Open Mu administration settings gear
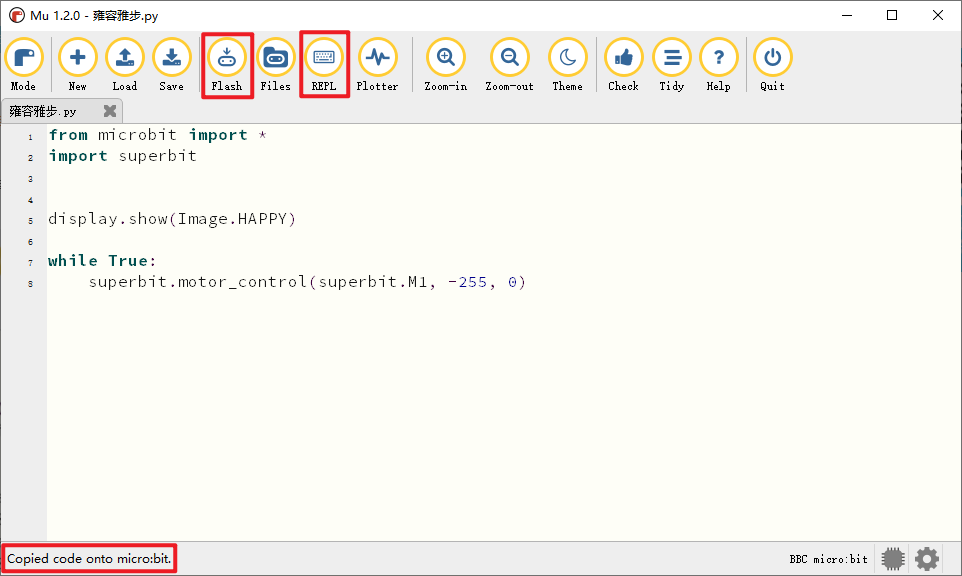Image resolution: width=962 pixels, height=576 pixels. click(927, 559)
